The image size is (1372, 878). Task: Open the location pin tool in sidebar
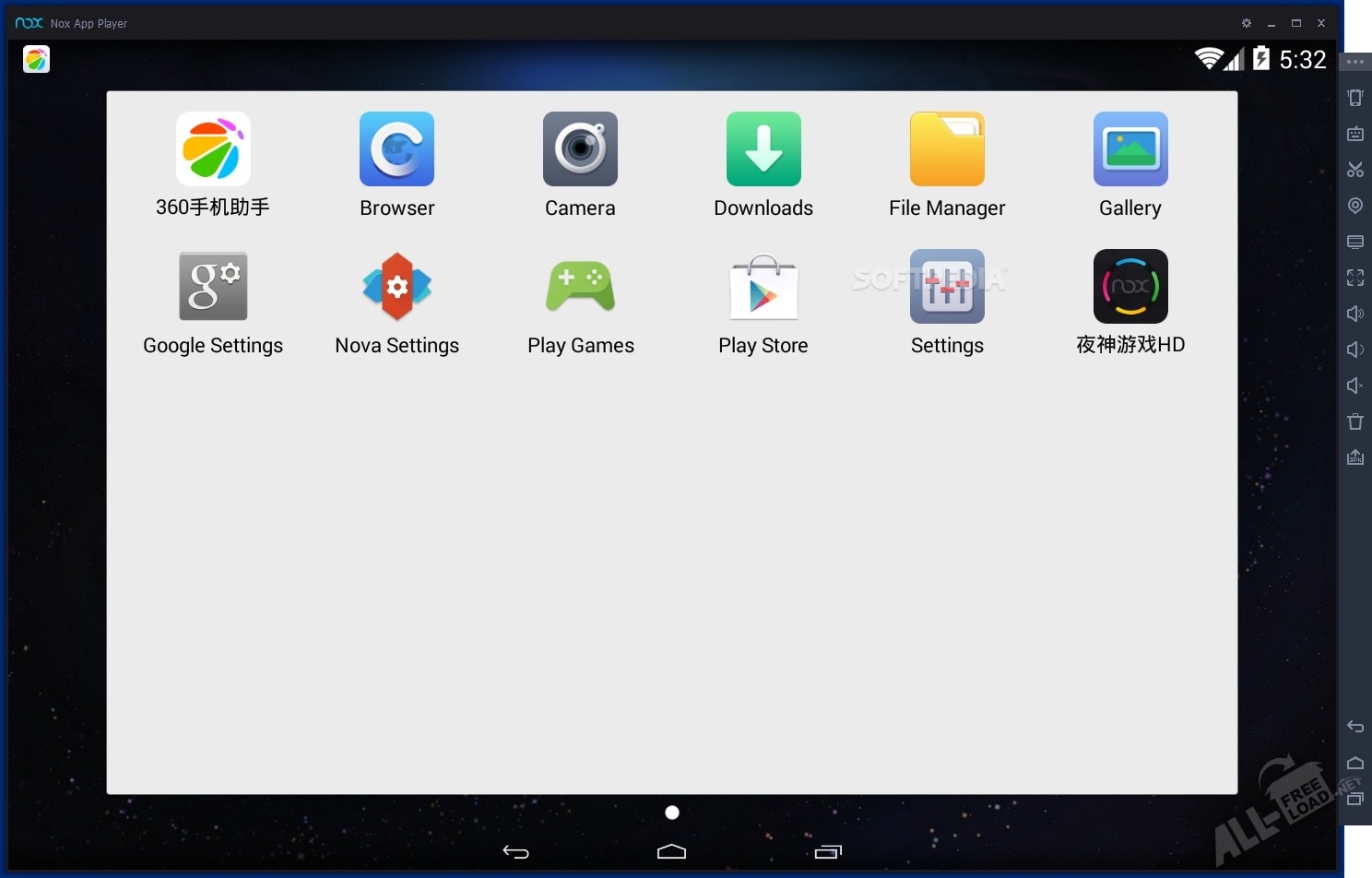(1355, 206)
